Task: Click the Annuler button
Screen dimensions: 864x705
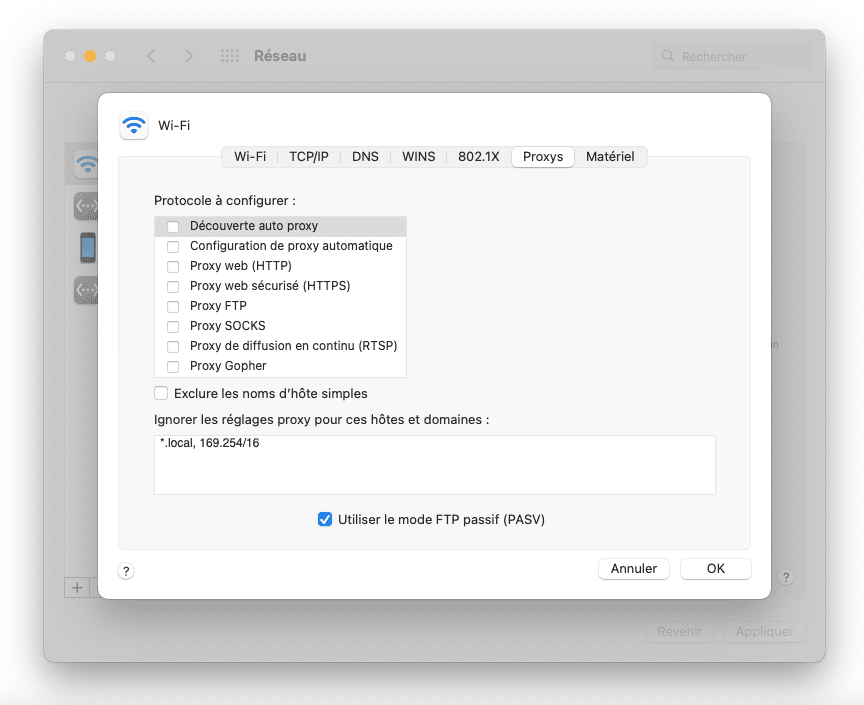Action: point(634,568)
